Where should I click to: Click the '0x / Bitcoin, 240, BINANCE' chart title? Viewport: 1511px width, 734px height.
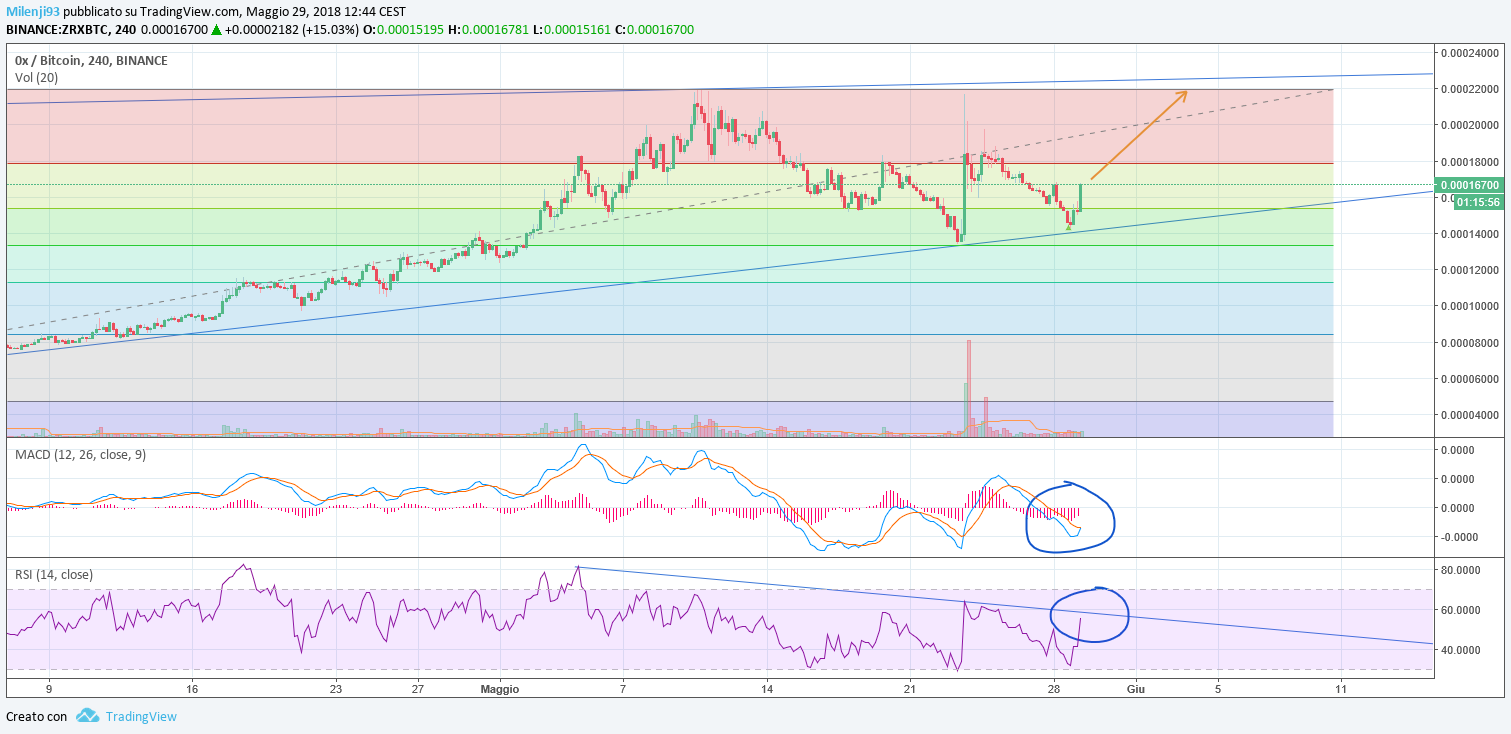coord(91,60)
